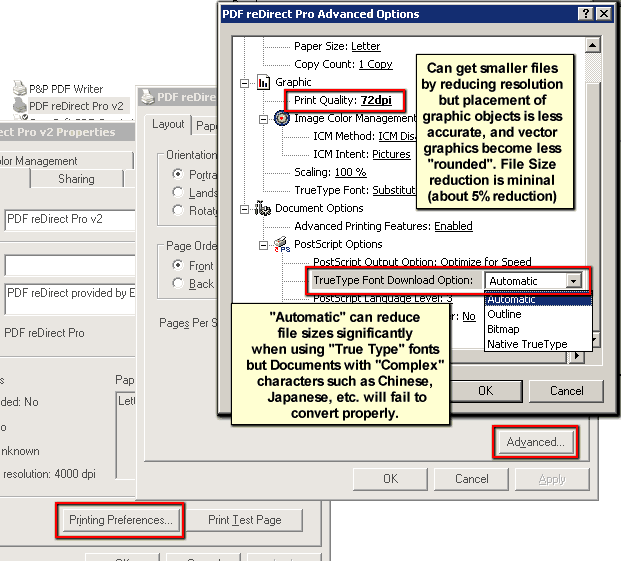Select the Portrait orientation radio button

[x=178, y=174]
